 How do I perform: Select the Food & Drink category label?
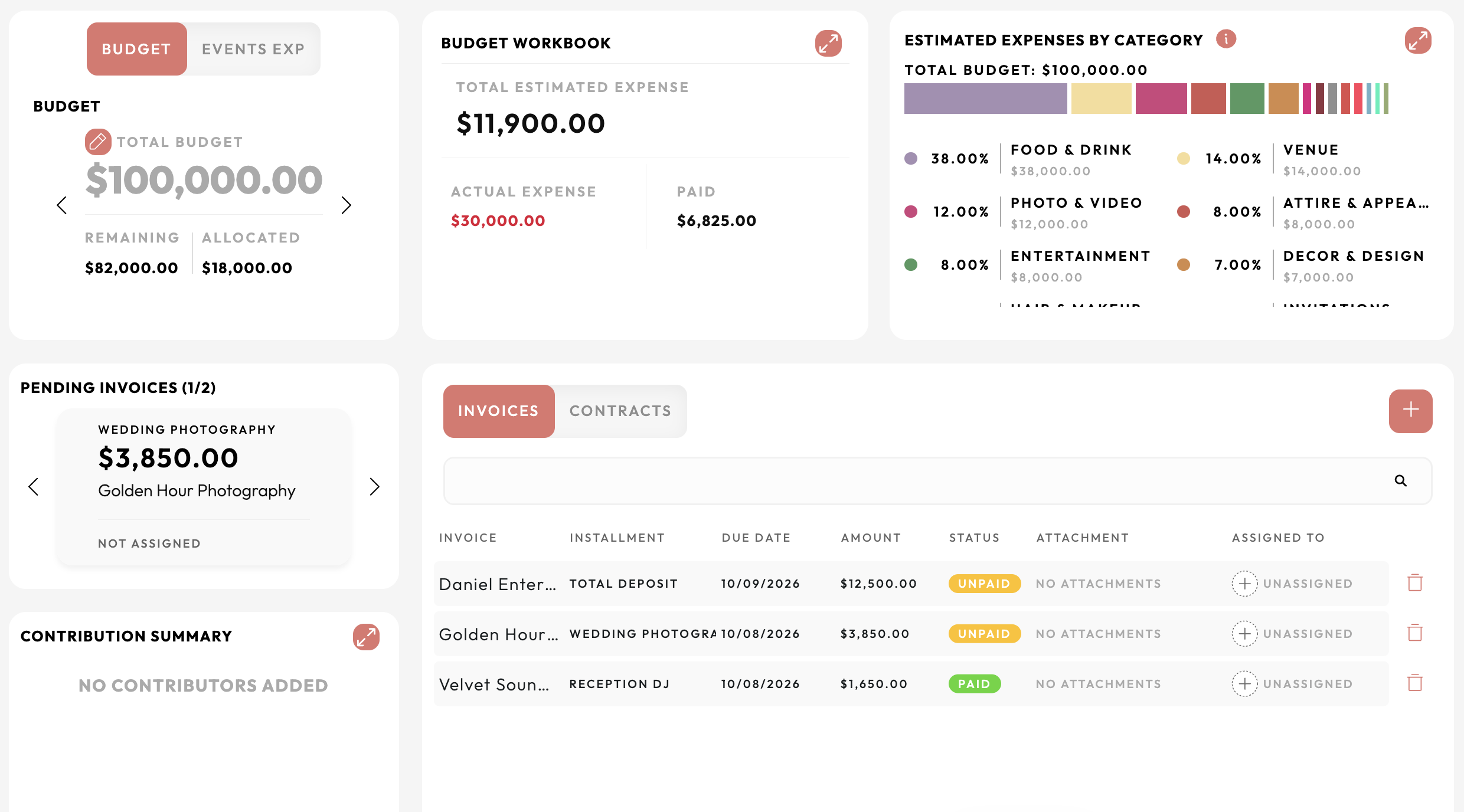pyautogui.click(x=1071, y=150)
